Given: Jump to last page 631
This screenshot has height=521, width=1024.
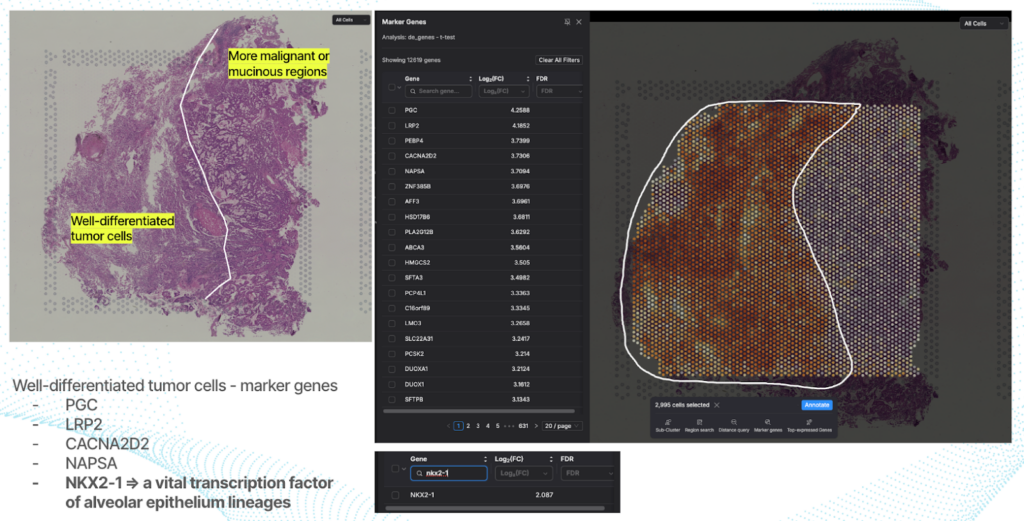Looking at the screenshot, I should click(x=523, y=426).
